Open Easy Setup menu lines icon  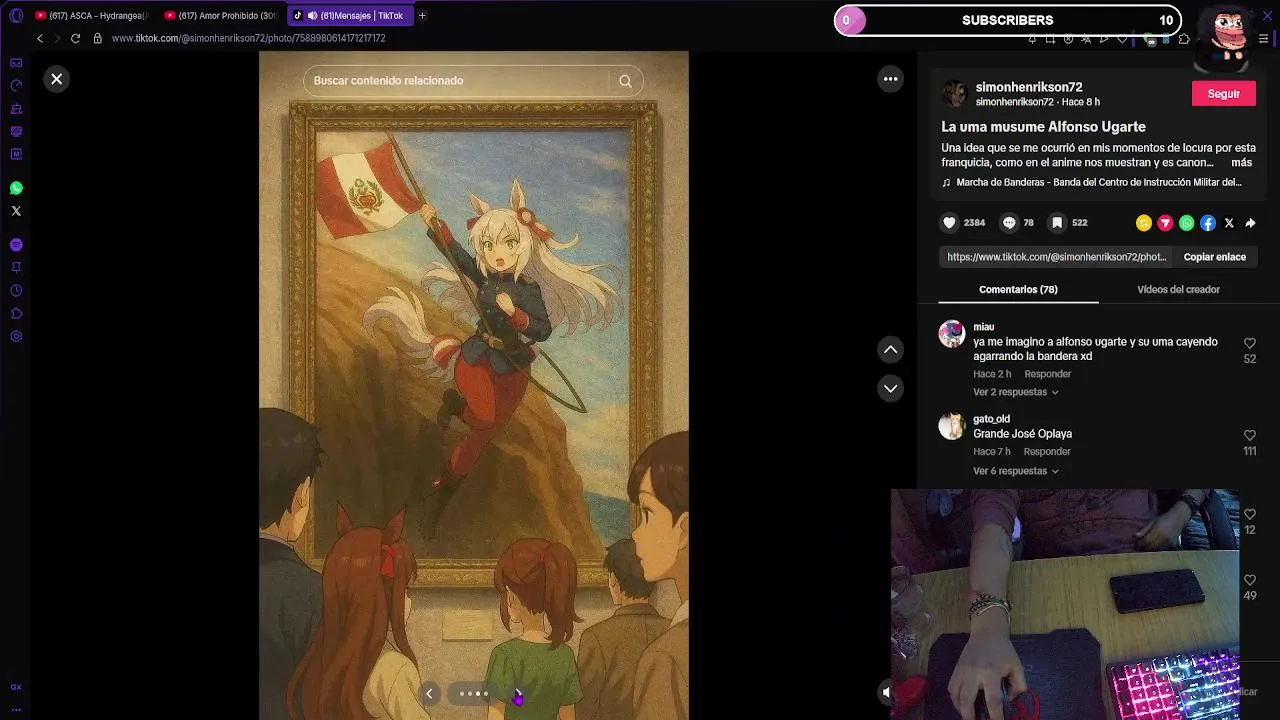(x=1263, y=39)
